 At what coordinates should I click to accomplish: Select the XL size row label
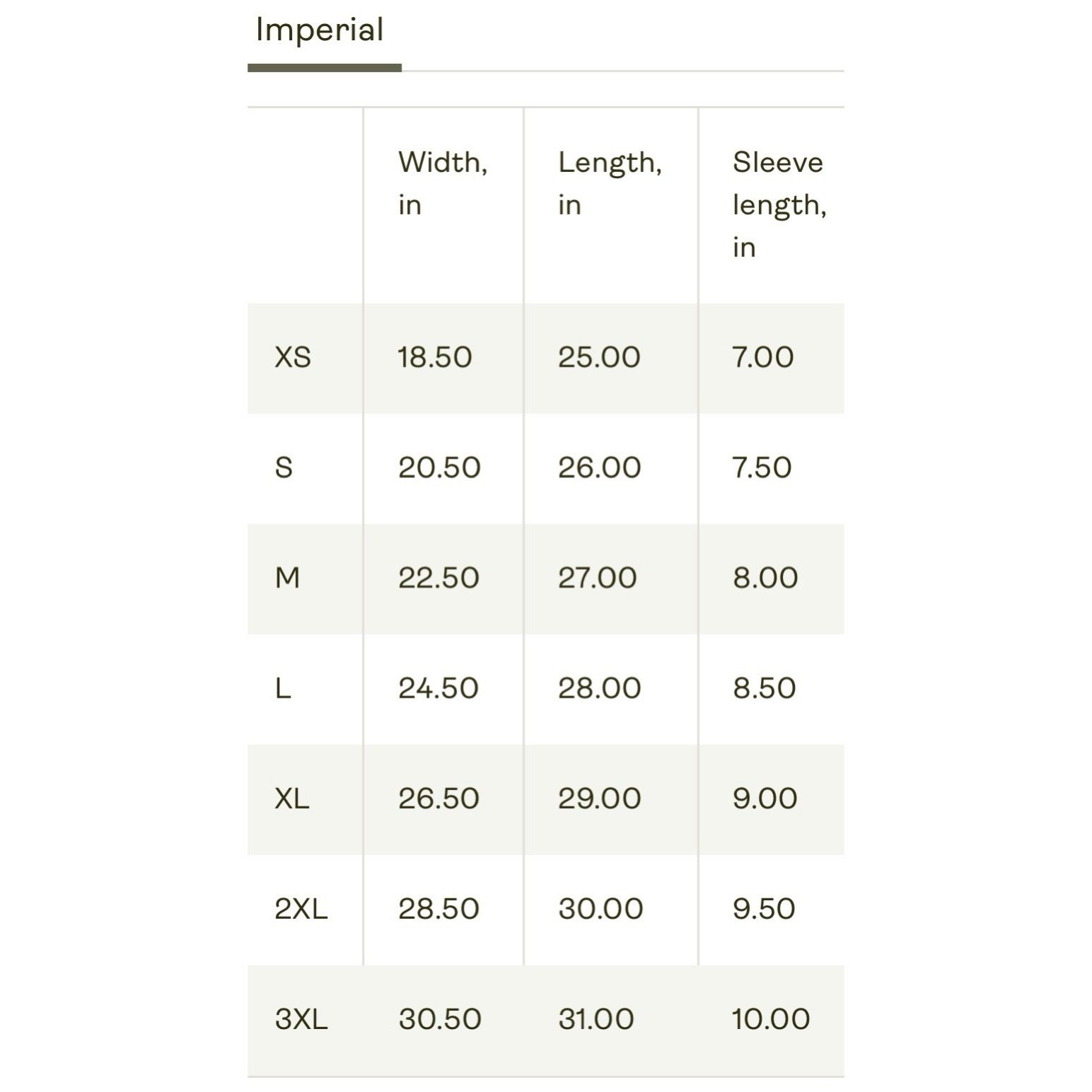point(292,798)
